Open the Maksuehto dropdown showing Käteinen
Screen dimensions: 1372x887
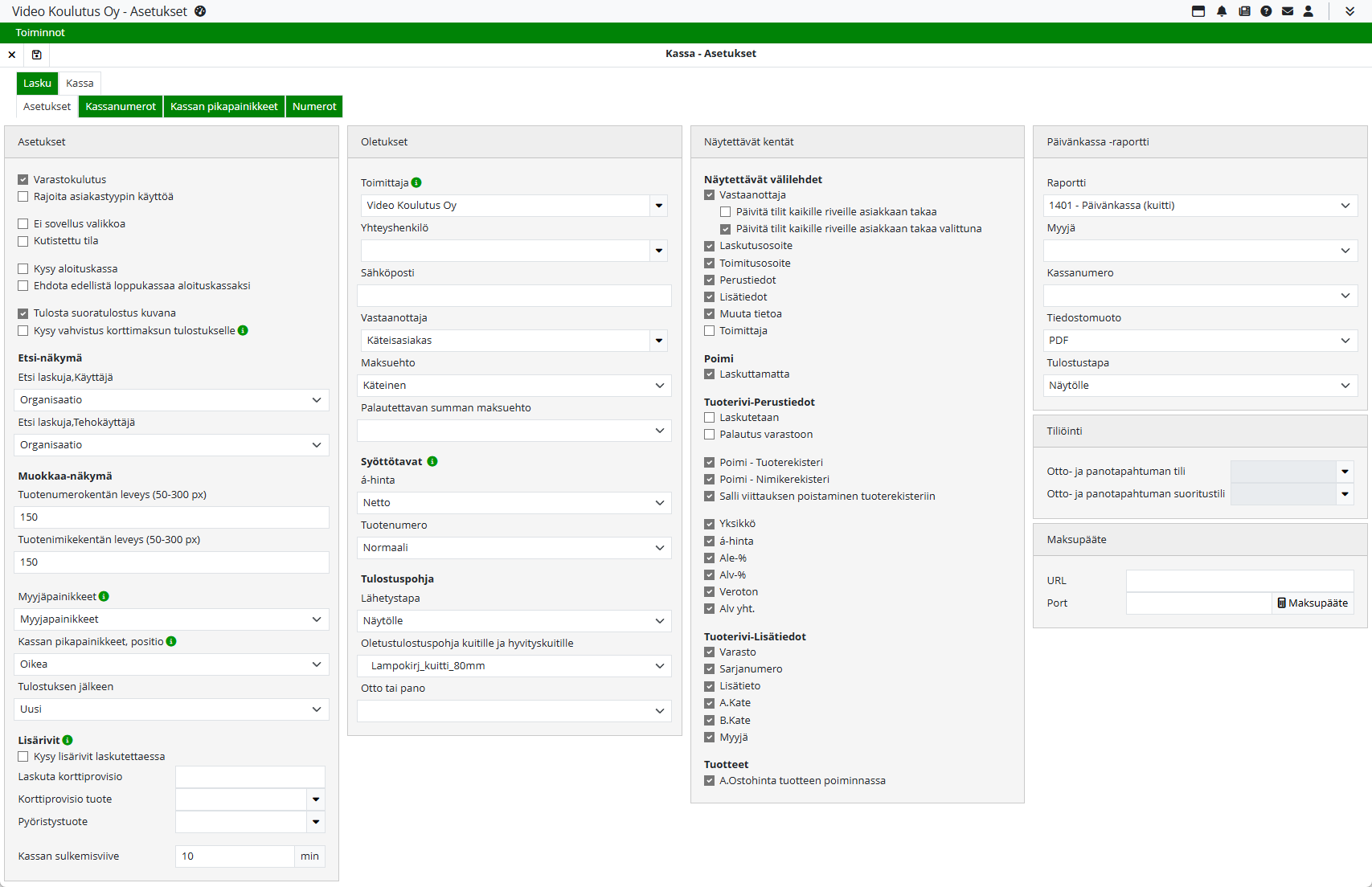(514, 386)
